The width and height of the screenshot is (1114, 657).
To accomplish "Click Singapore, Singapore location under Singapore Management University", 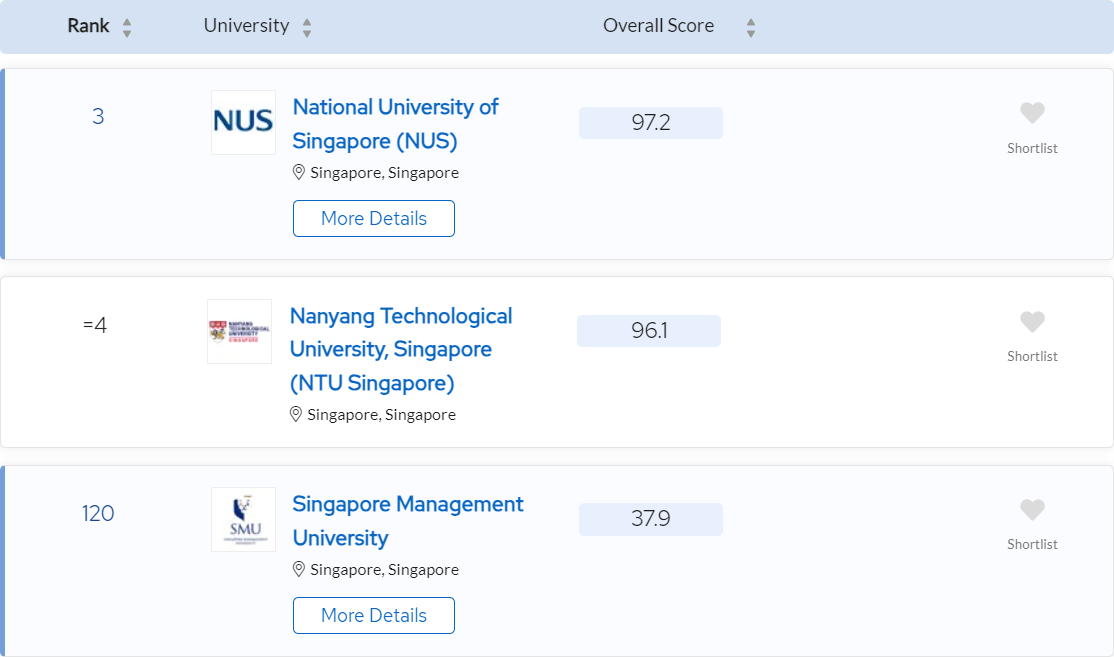I will (x=384, y=570).
